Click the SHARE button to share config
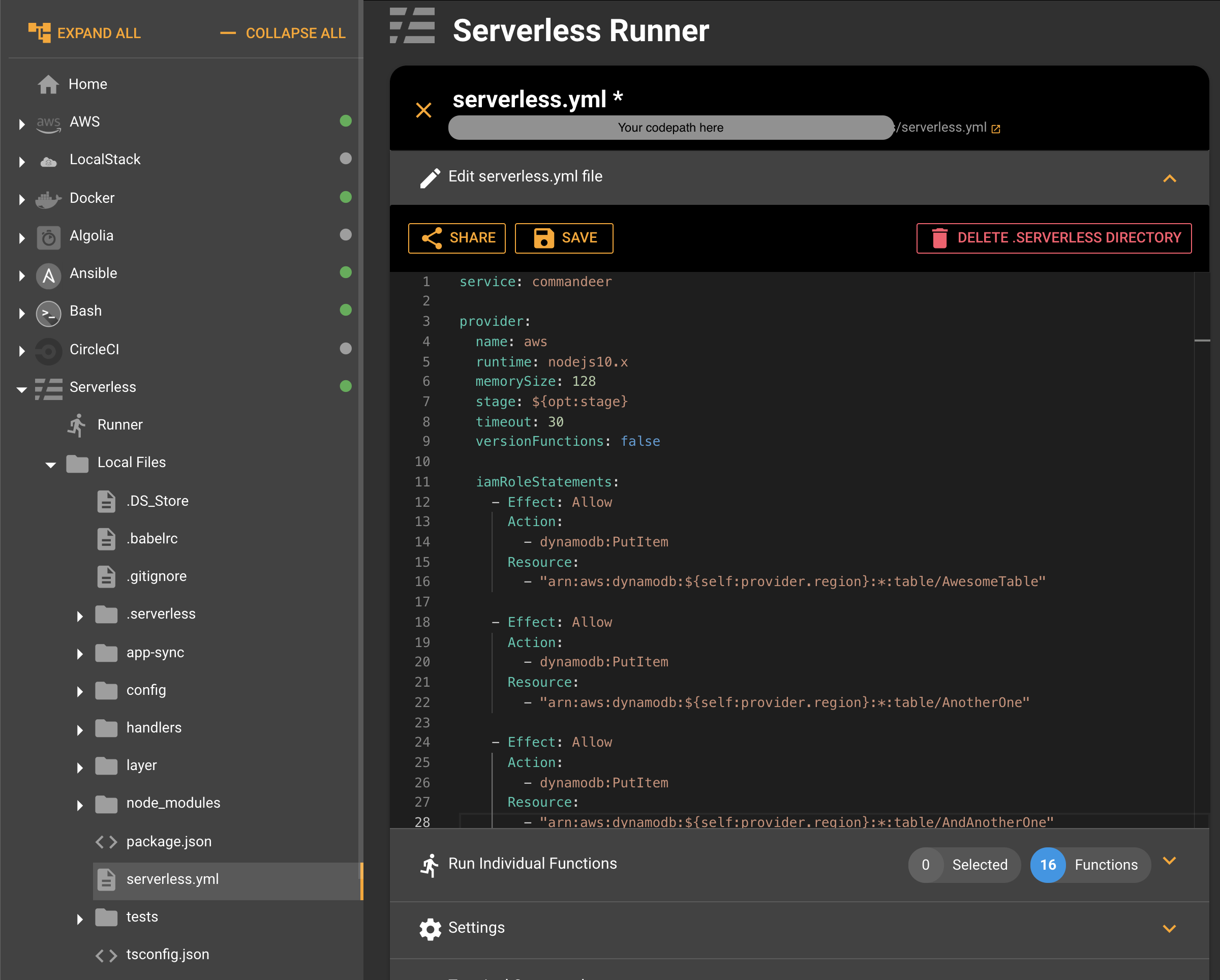The image size is (1220, 980). pos(457,237)
